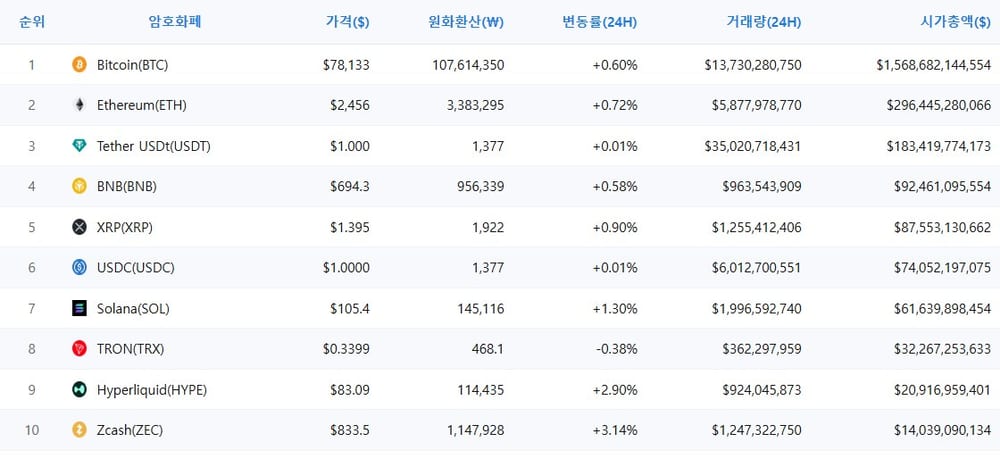The image size is (1000, 459).
Task: Select Zcash change +3.14%
Action: click(x=615, y=431)
